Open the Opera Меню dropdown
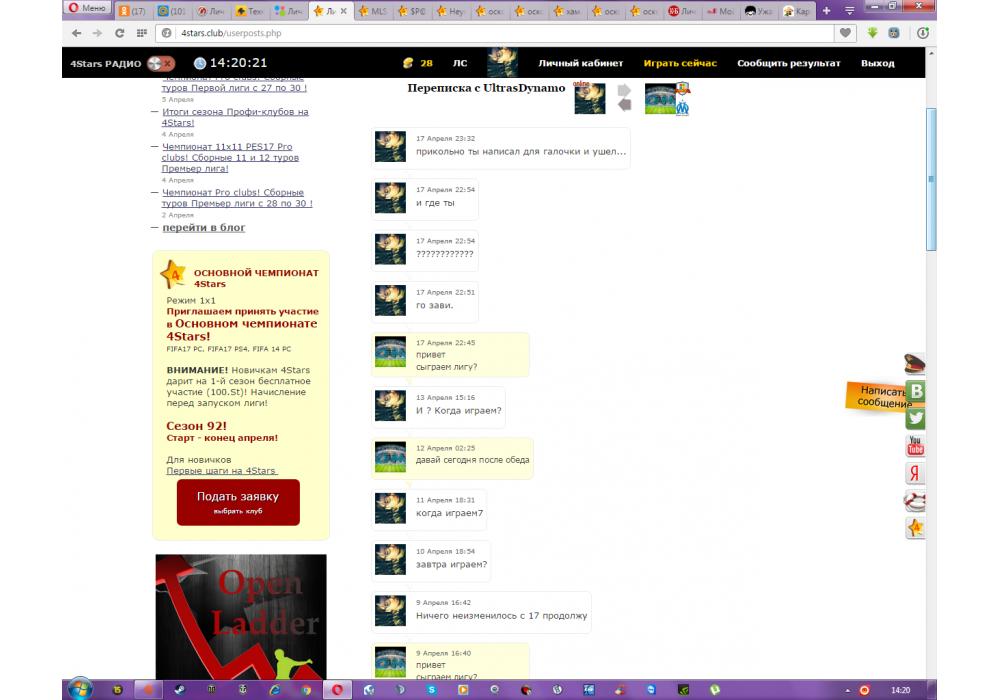The width and height of the screenshot is (1000, 700). (x=87, y=10)
